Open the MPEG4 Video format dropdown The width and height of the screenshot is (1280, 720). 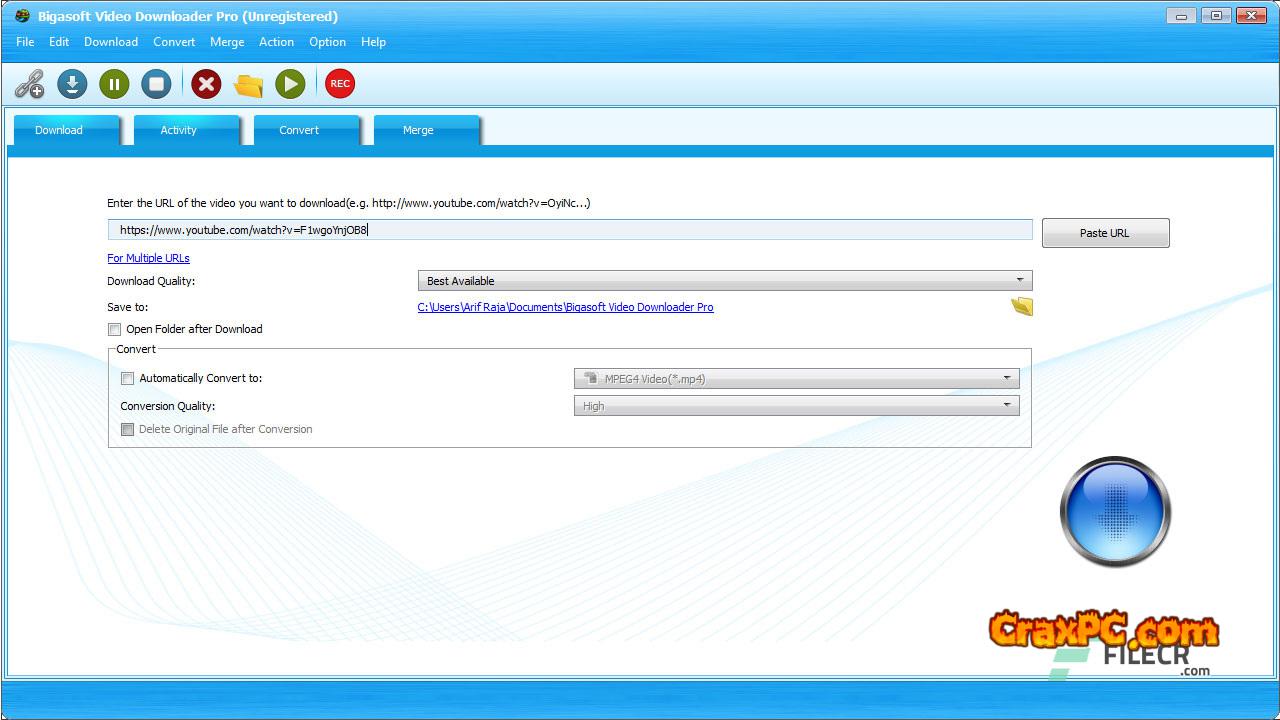pyautogui.click(x=797, y=379)
